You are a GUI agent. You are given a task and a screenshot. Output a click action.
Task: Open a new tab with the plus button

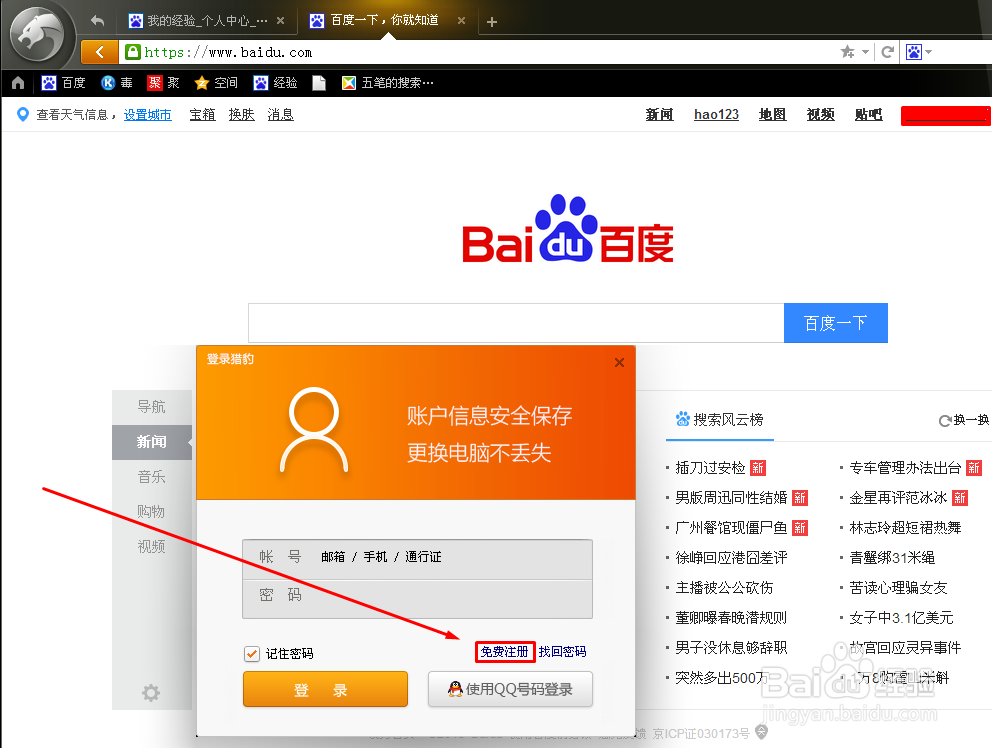coord(492,22)
